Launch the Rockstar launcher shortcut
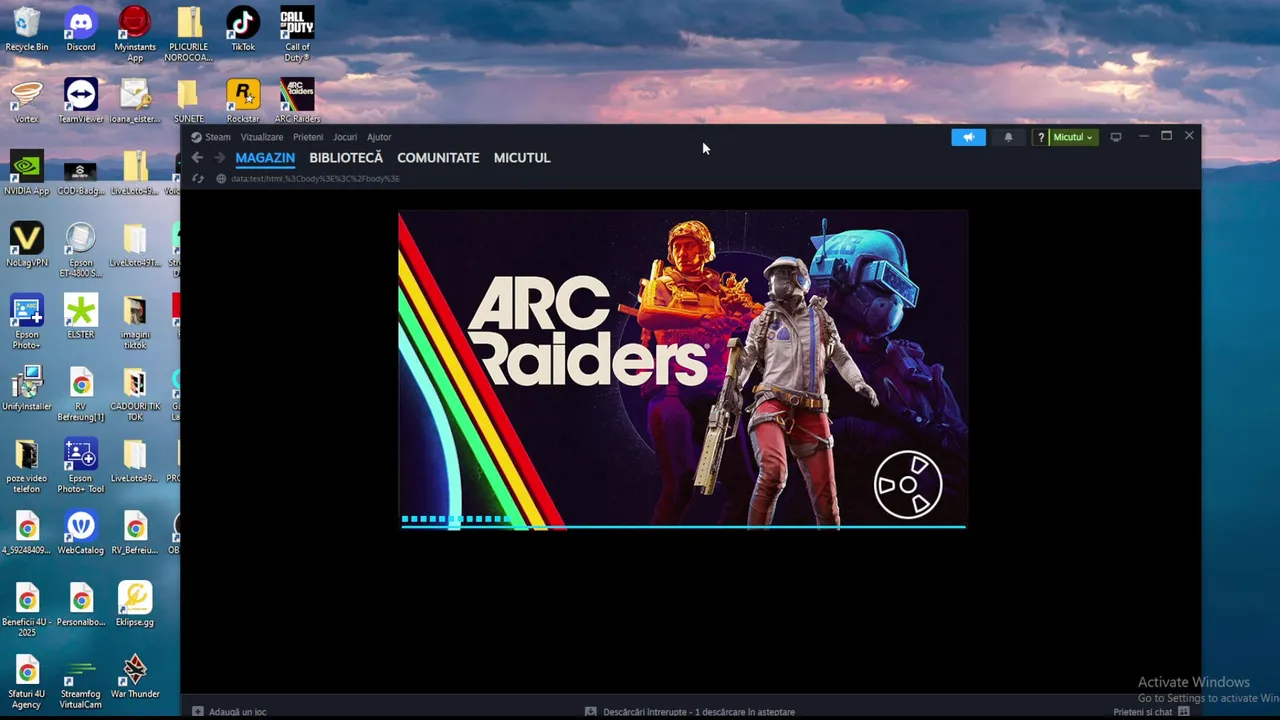 coord(243,102)
